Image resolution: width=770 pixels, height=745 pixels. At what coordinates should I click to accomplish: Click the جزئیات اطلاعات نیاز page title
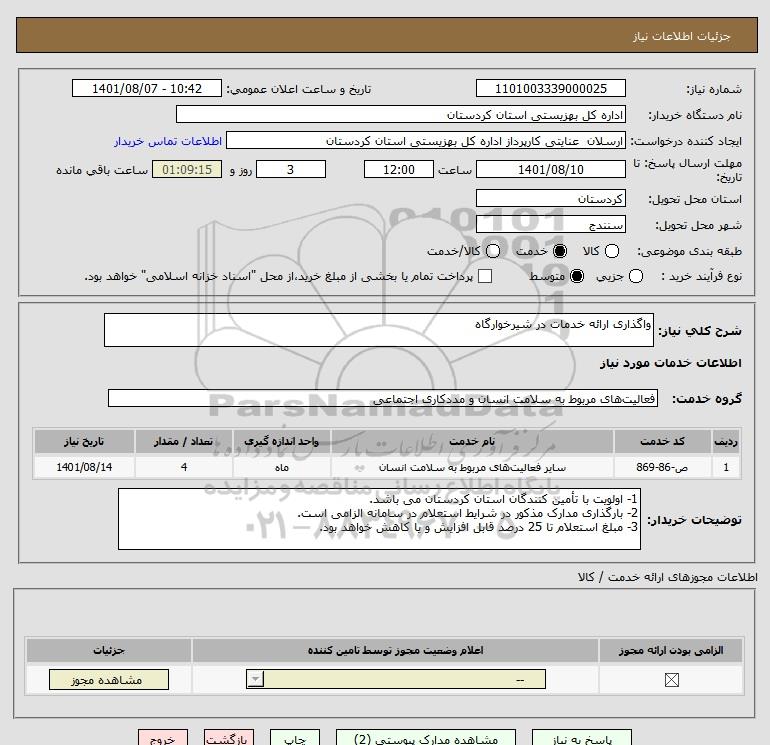pyautogui.click(x=682, y=36)
